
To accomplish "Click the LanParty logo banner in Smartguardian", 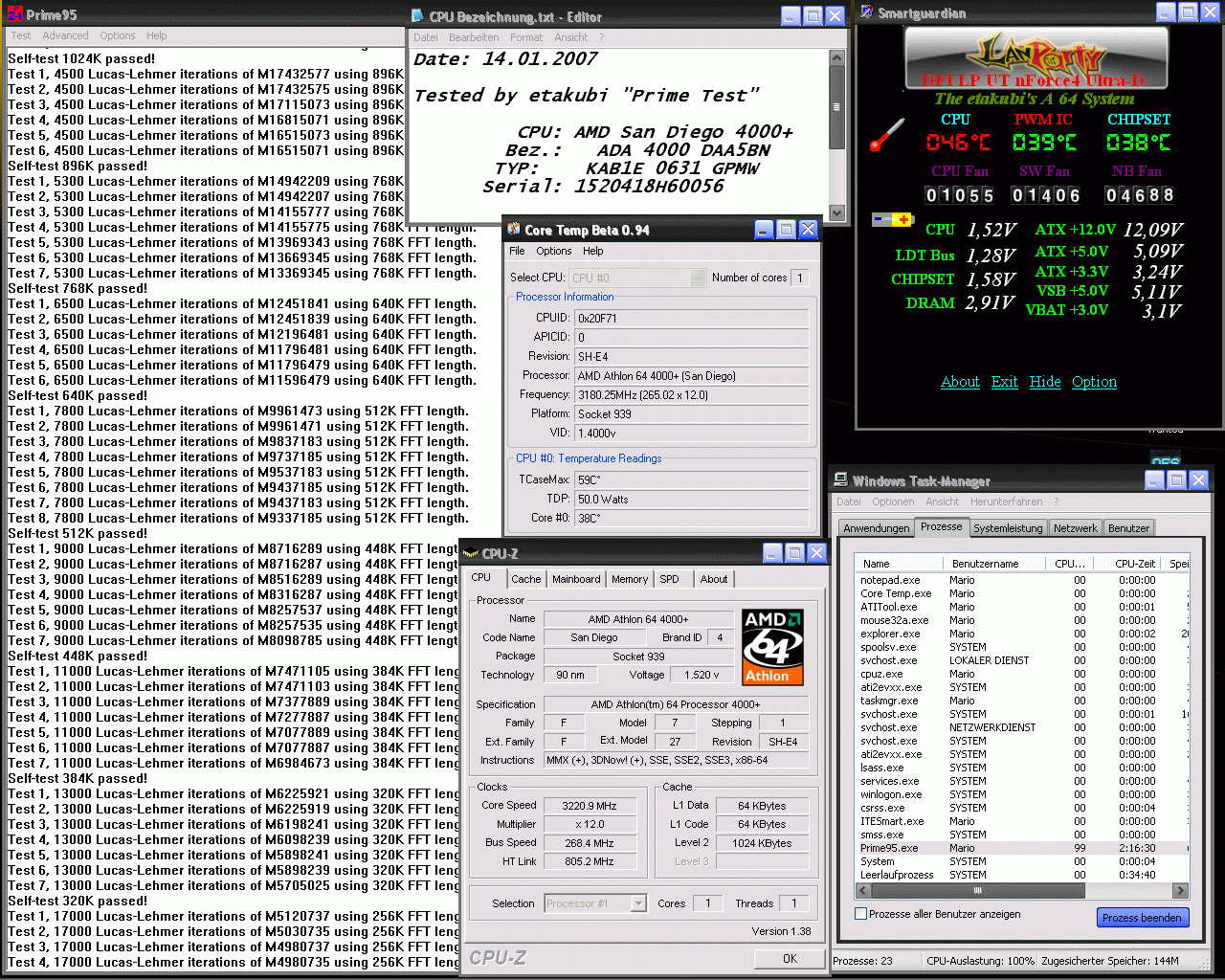I will 1036,57.
